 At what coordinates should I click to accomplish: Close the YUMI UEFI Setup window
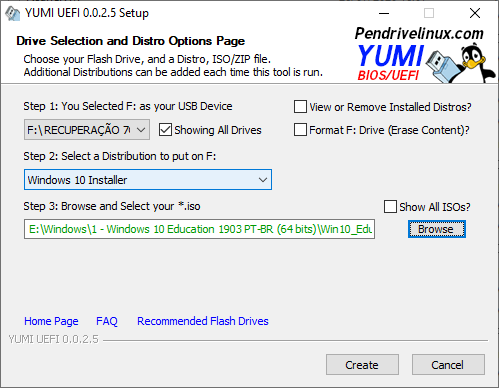tap(475, 13)
